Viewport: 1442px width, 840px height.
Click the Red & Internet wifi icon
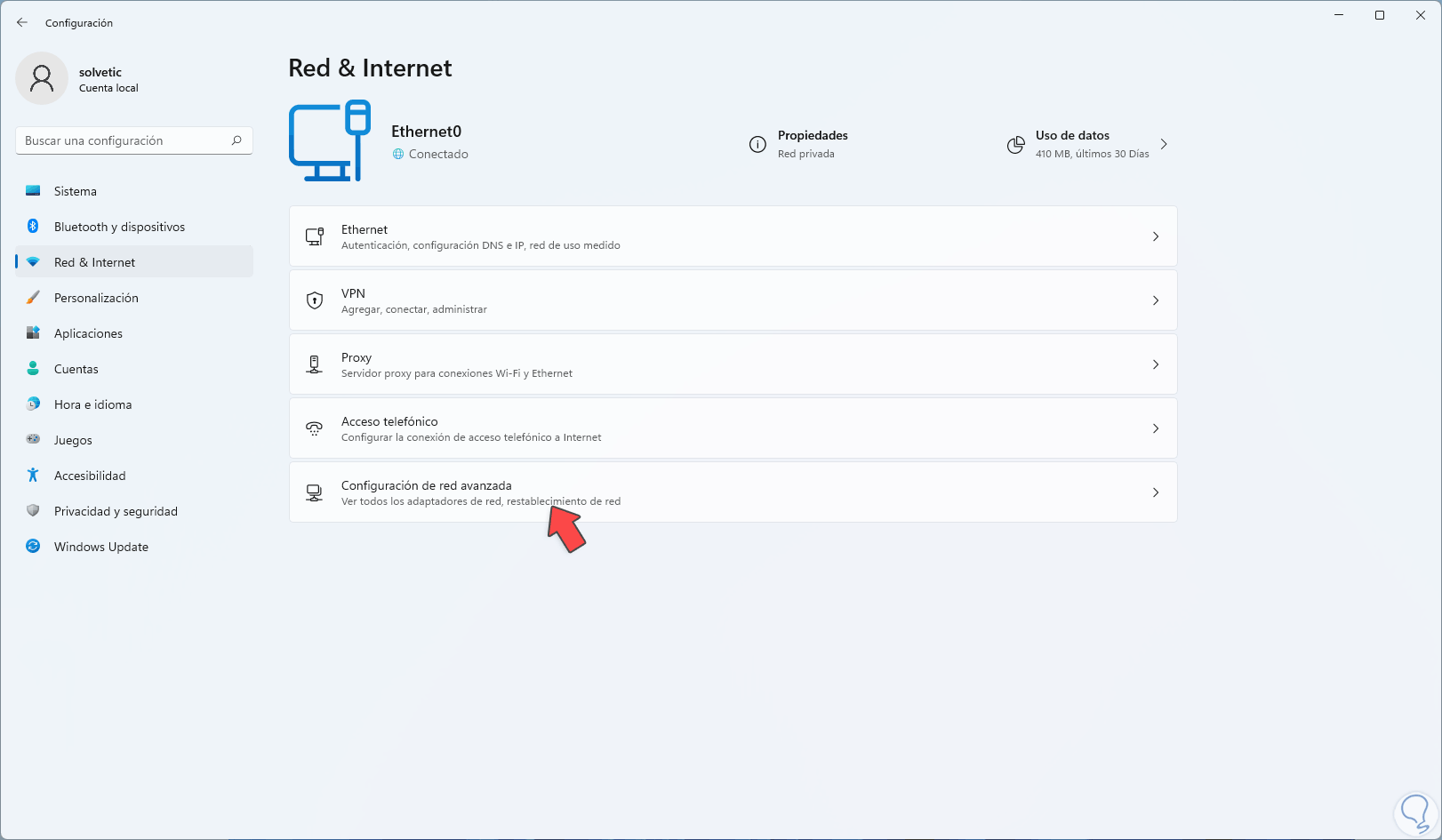click(33, 262)
